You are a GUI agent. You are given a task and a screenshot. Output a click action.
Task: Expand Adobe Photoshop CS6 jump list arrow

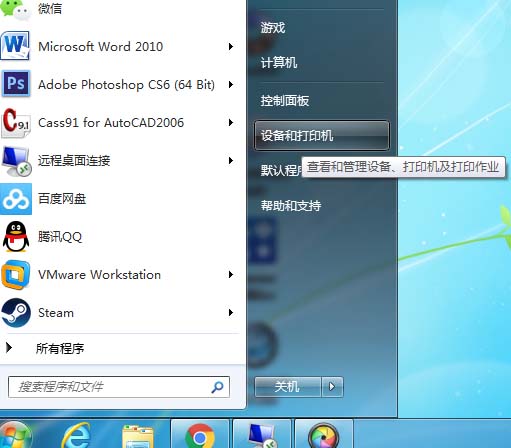(231, 84)
